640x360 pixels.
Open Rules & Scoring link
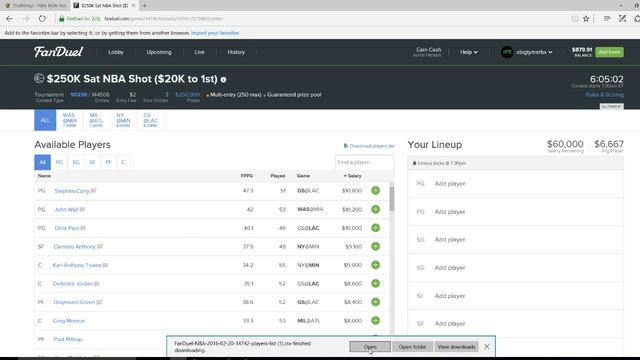(604, 95)
